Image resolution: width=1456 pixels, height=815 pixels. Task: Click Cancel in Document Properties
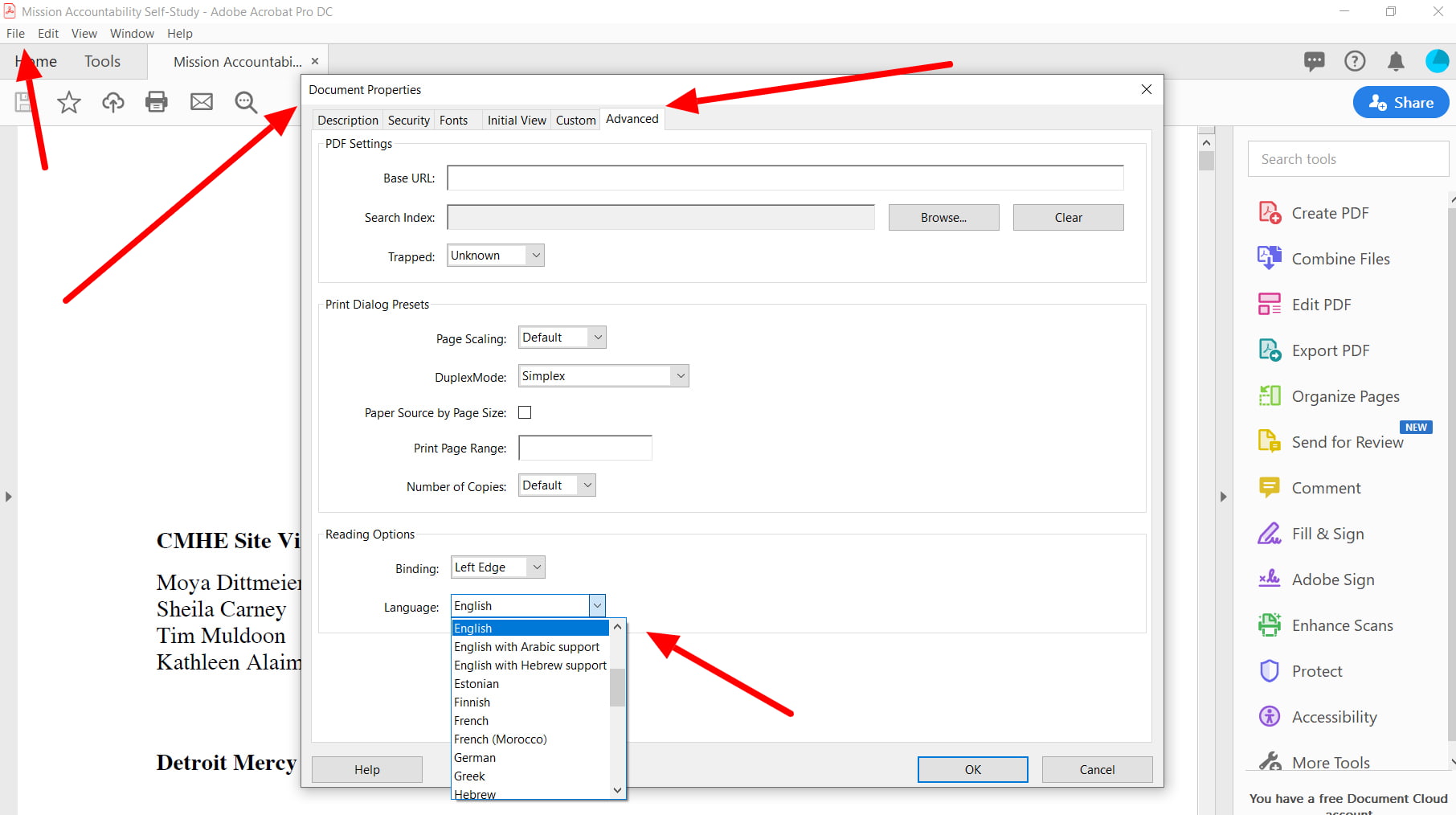1097,769
